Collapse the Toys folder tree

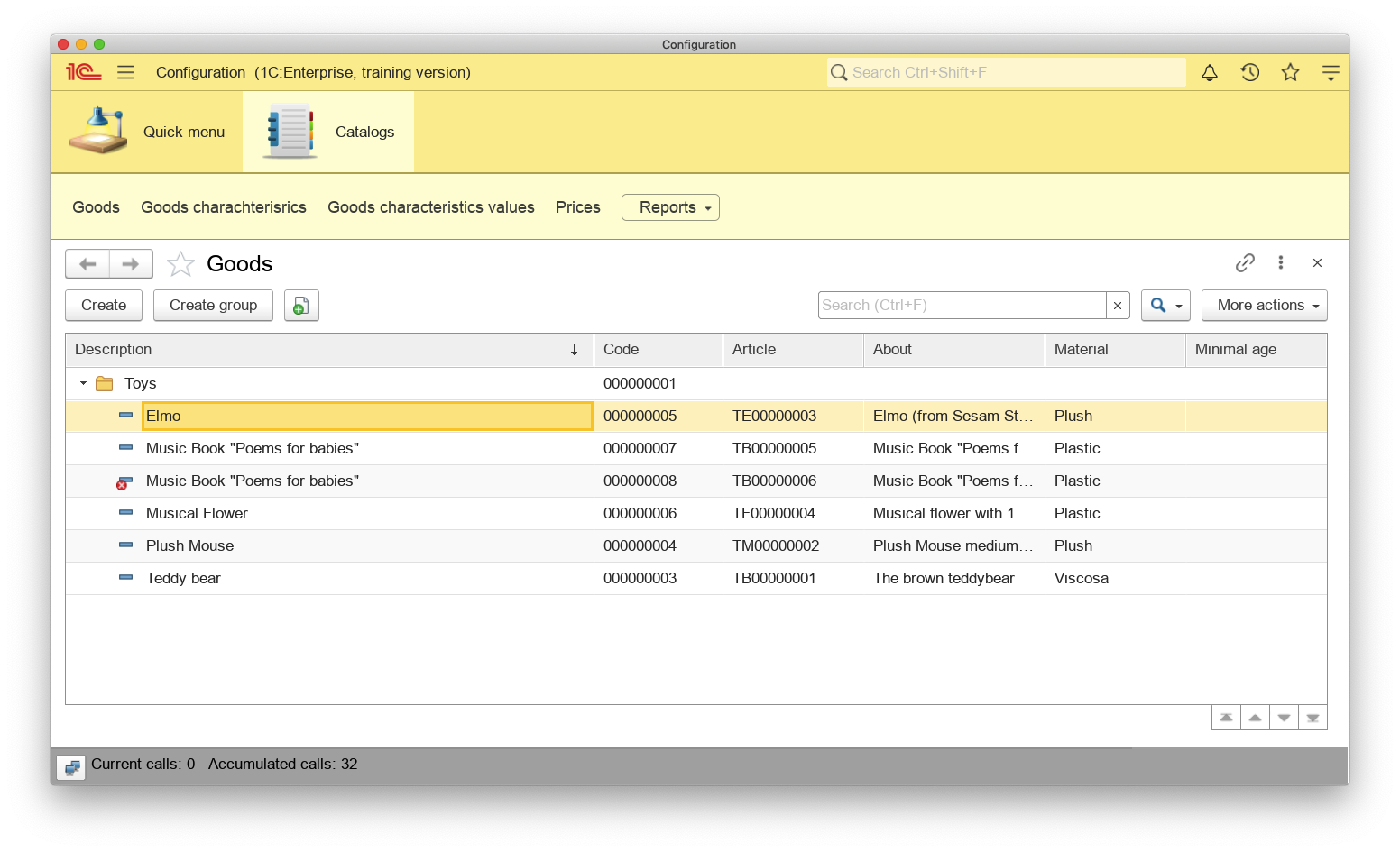coord(83,383)
